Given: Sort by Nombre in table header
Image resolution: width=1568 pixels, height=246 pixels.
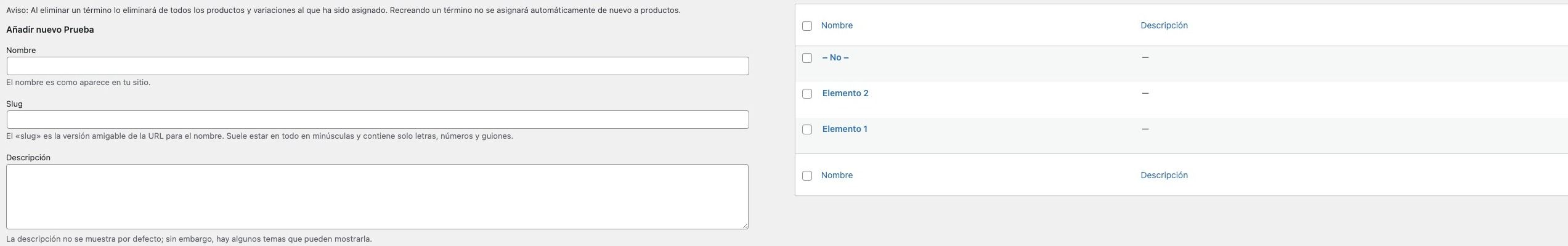Looking at the screenshot, I should (837, 25).
